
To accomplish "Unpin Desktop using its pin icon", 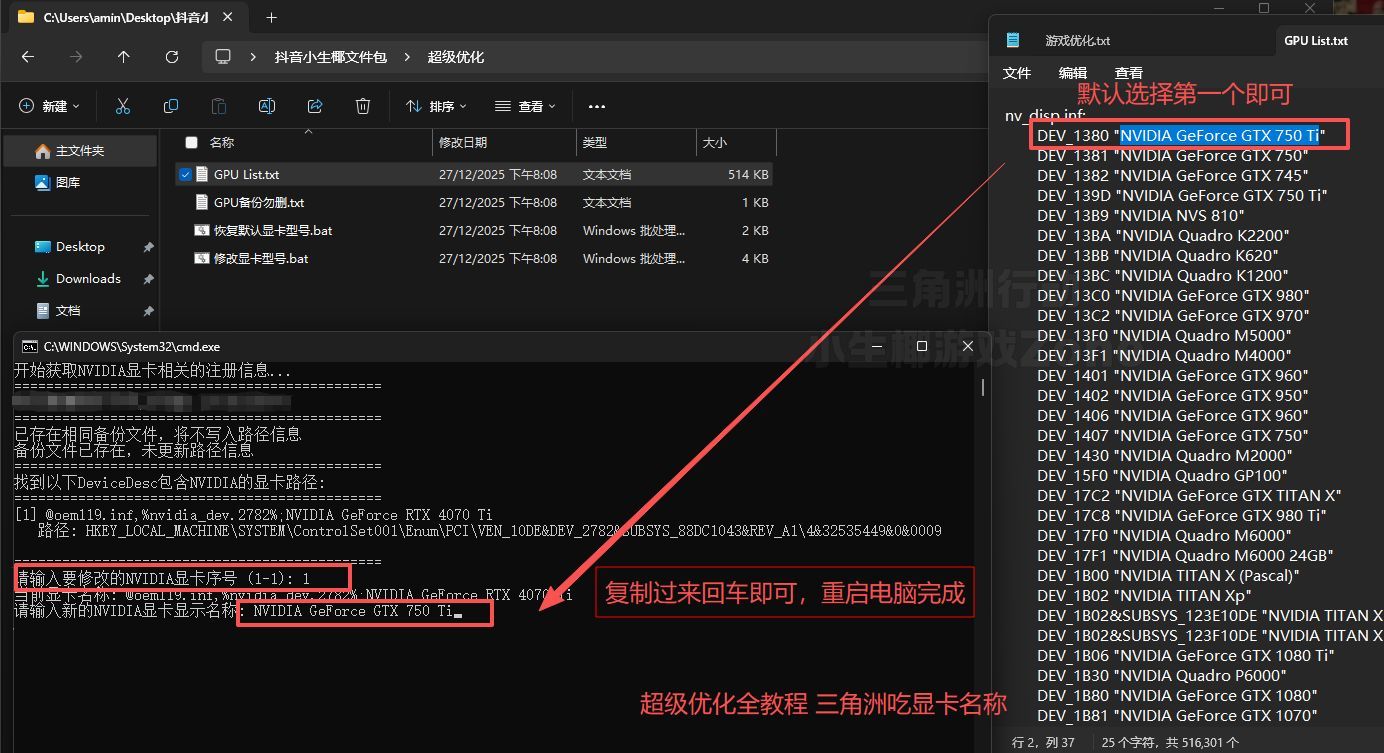I will 148,247.
